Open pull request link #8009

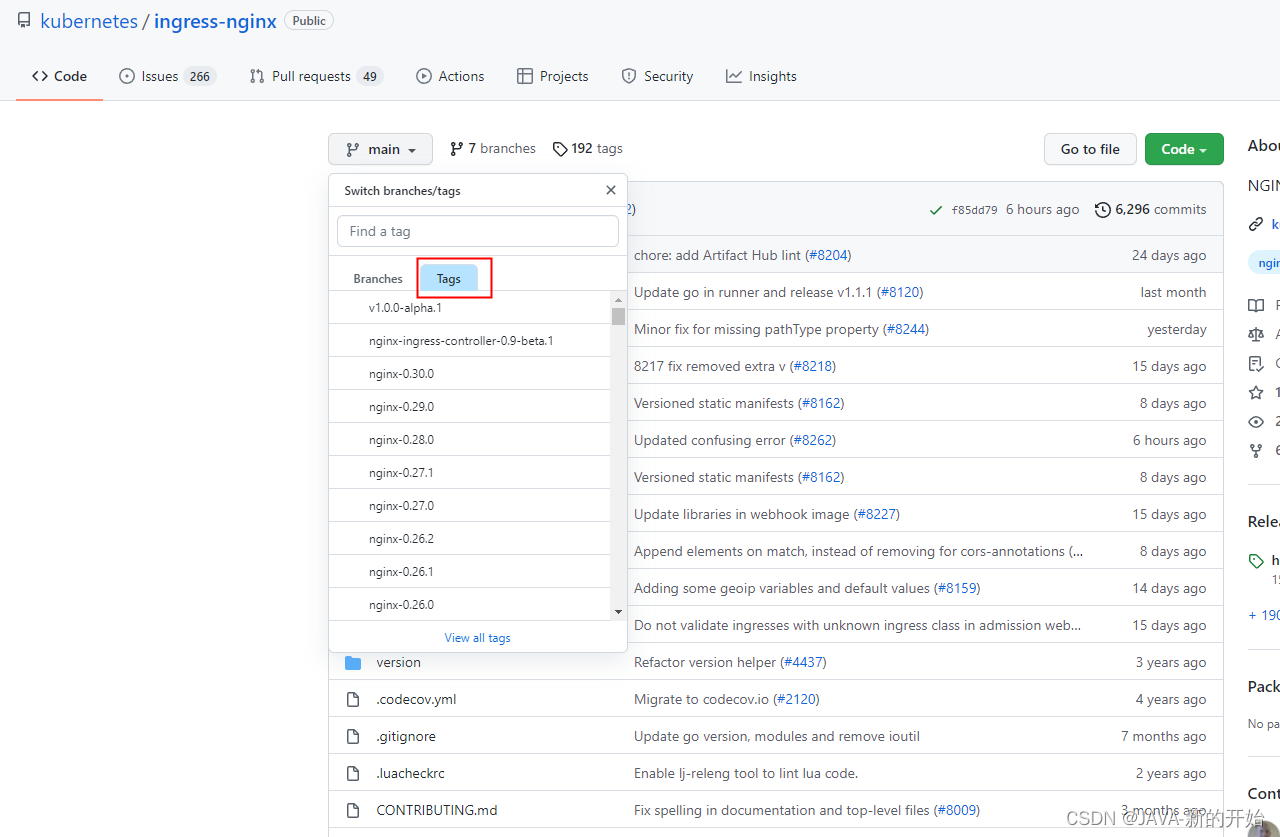[957, 810]
